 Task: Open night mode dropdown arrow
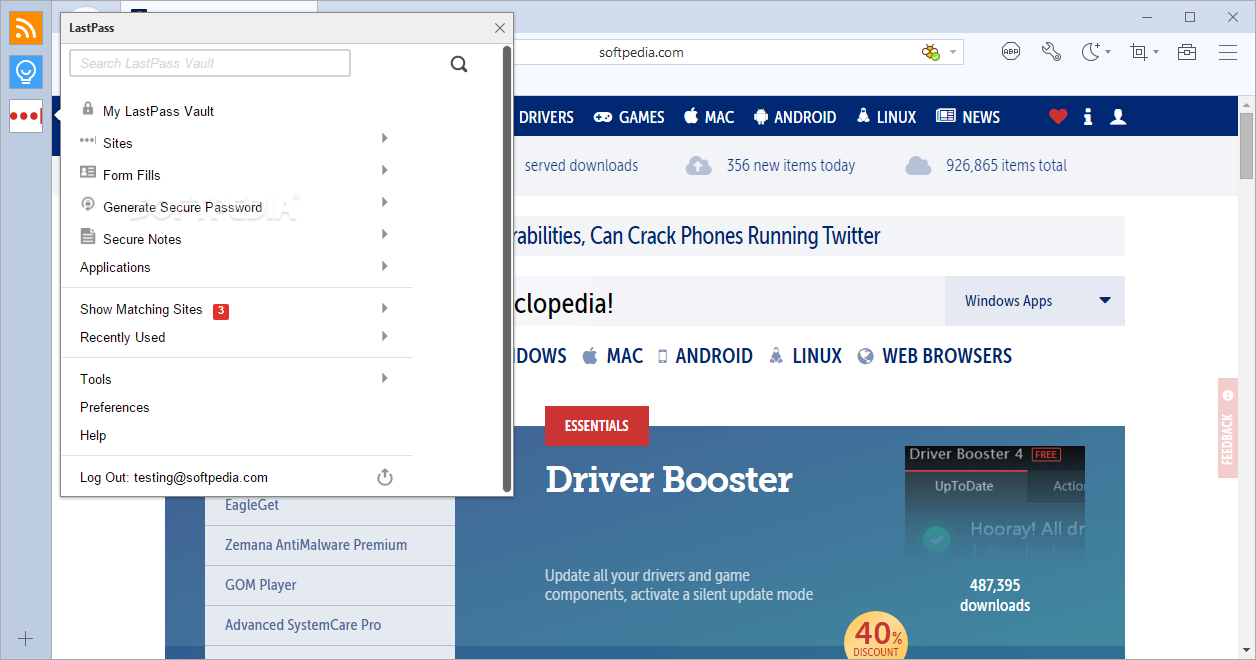(1108, 52)
